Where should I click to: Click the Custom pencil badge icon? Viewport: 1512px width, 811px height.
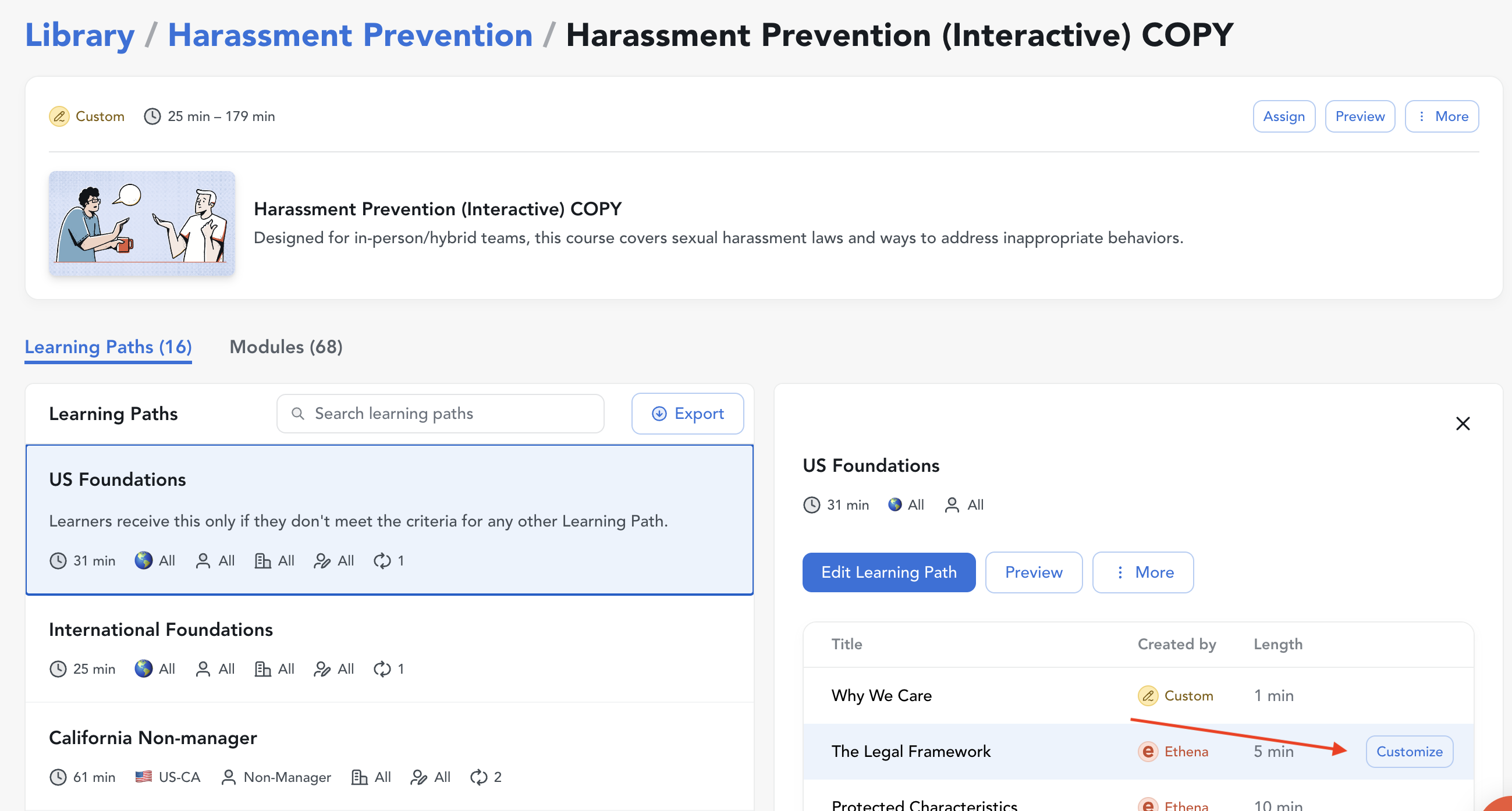pyautogui.click(x=59, y=116)
